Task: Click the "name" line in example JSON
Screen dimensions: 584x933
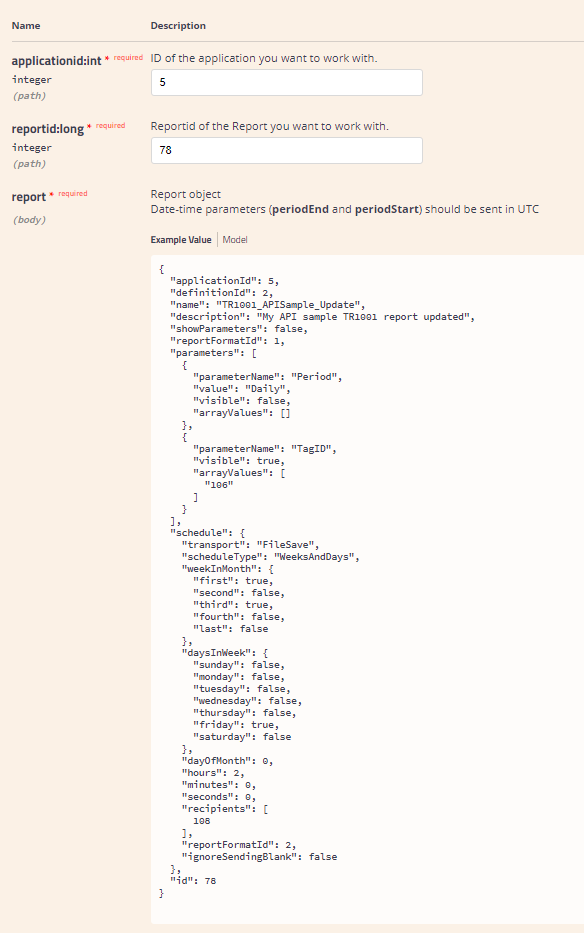Action: [268, 305]
